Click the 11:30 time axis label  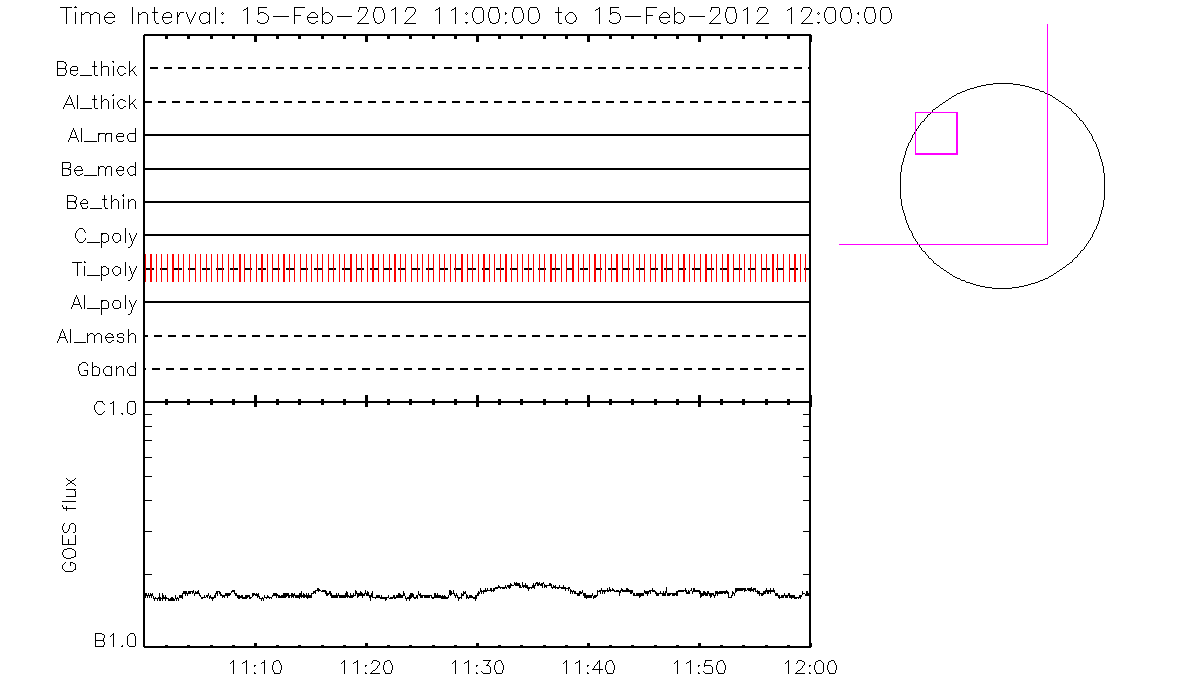(478, 667)
